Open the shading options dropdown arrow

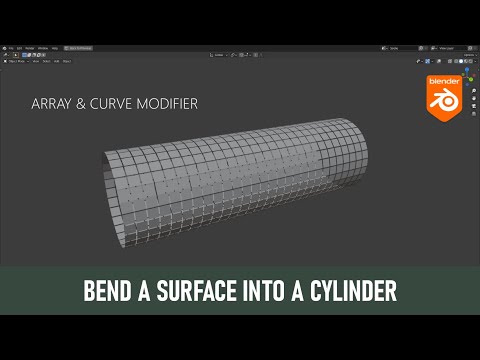(x=475, y=61)
